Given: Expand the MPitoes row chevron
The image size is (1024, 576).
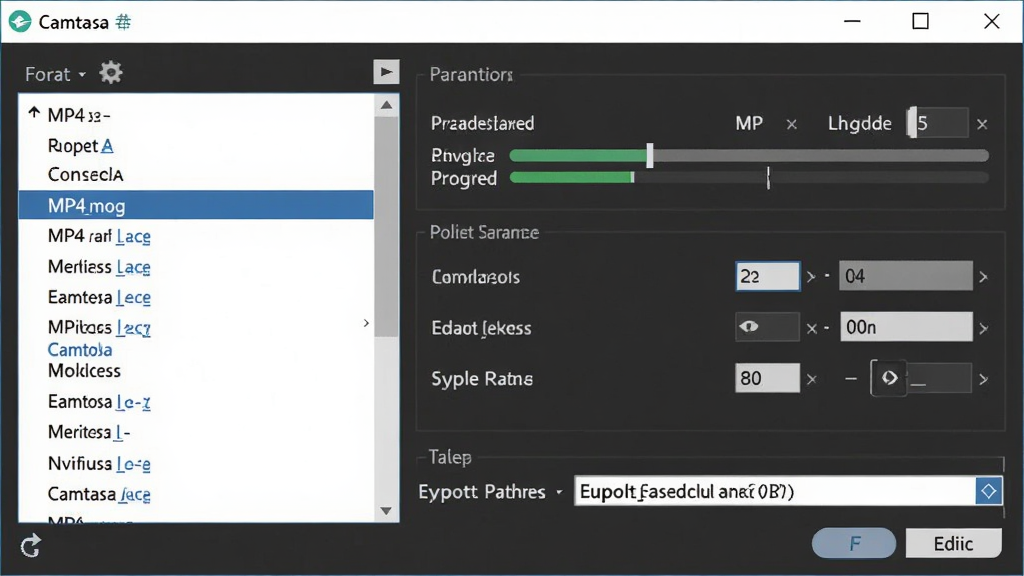Looking at the screenshot, I should (x=366, y=323).
